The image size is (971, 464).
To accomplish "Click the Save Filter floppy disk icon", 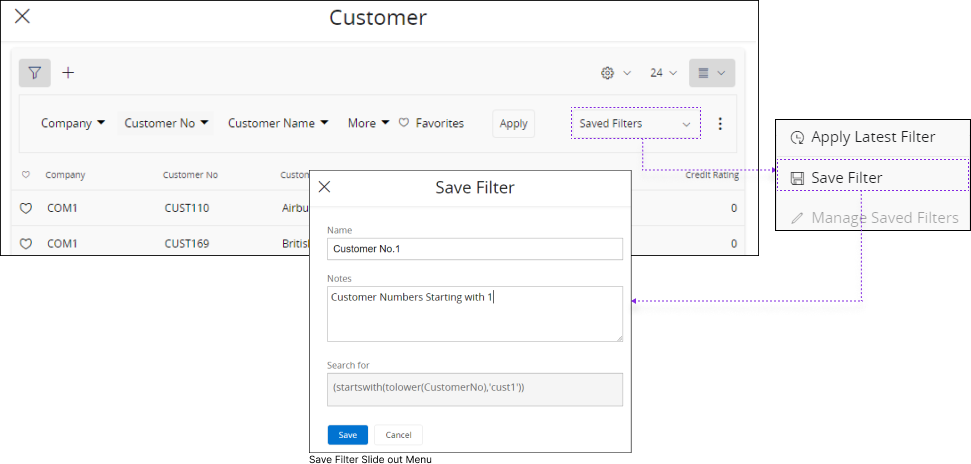I will coord(797,179).
